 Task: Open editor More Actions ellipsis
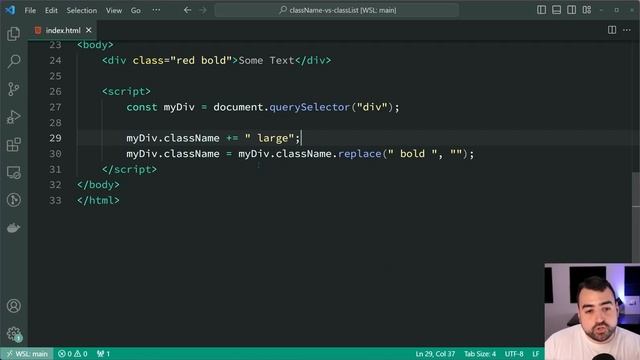627,30
